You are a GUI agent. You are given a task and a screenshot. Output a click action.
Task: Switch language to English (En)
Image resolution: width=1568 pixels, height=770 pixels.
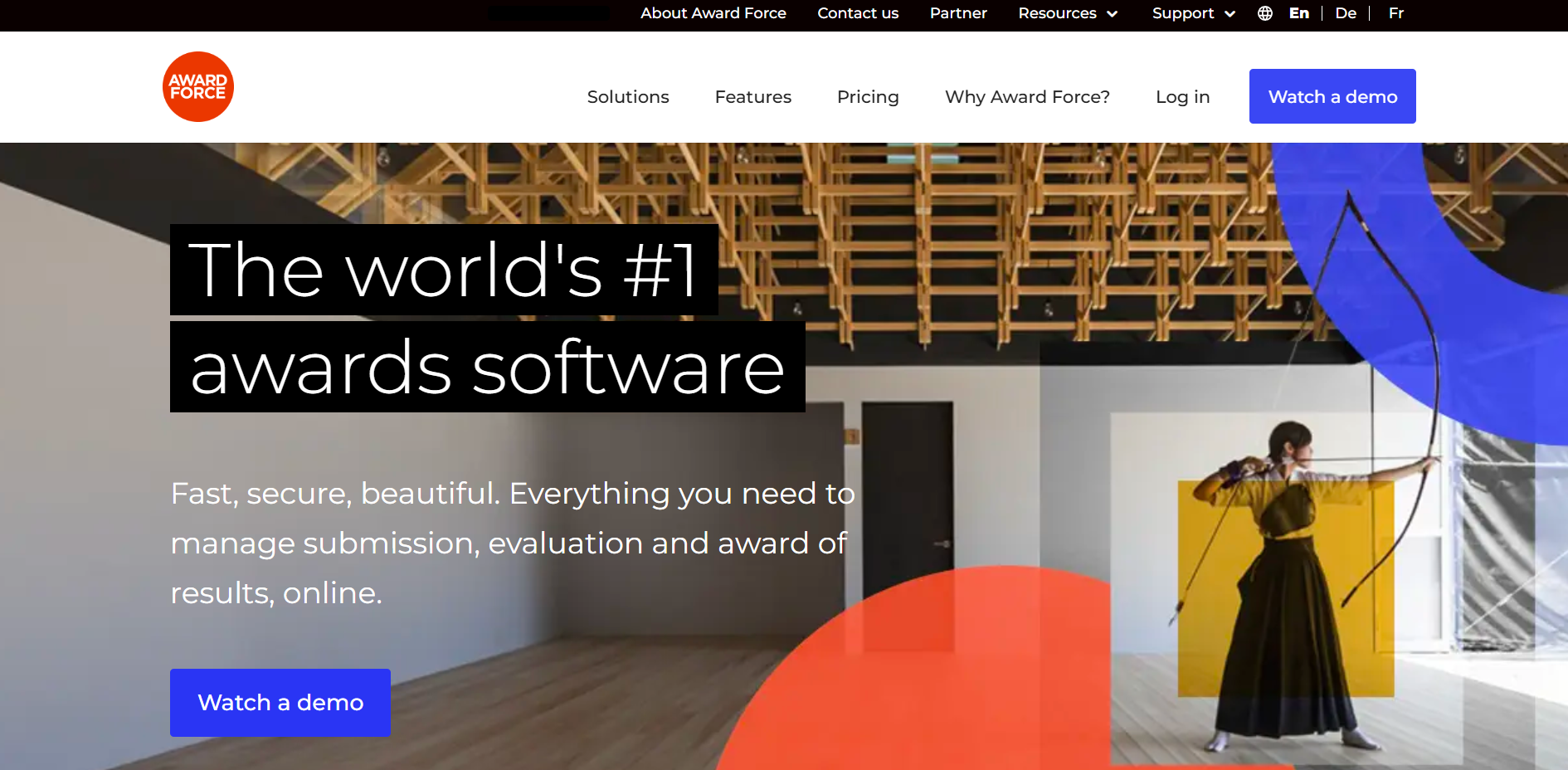[x=1298, y=13]
